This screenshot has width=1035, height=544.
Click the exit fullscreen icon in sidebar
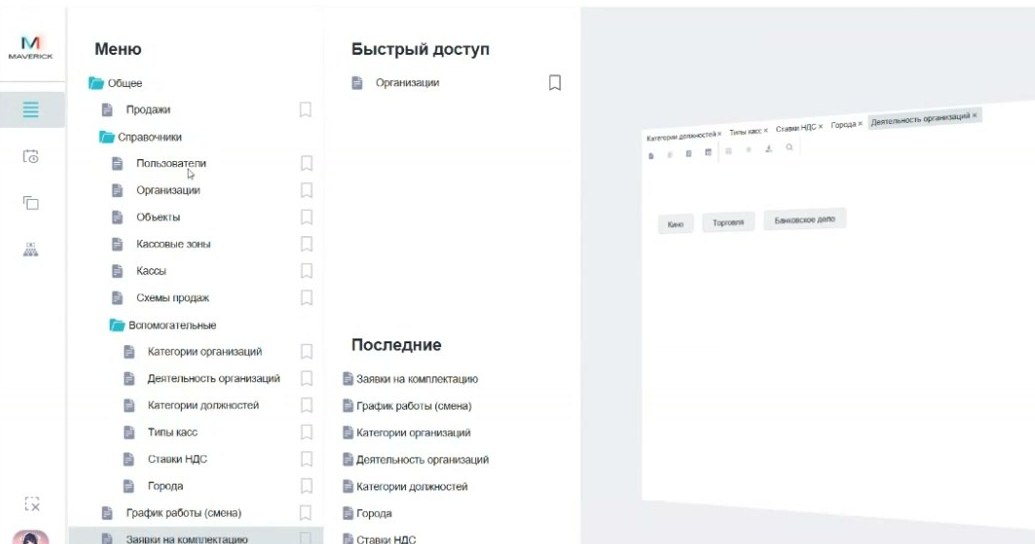(32, 504)
